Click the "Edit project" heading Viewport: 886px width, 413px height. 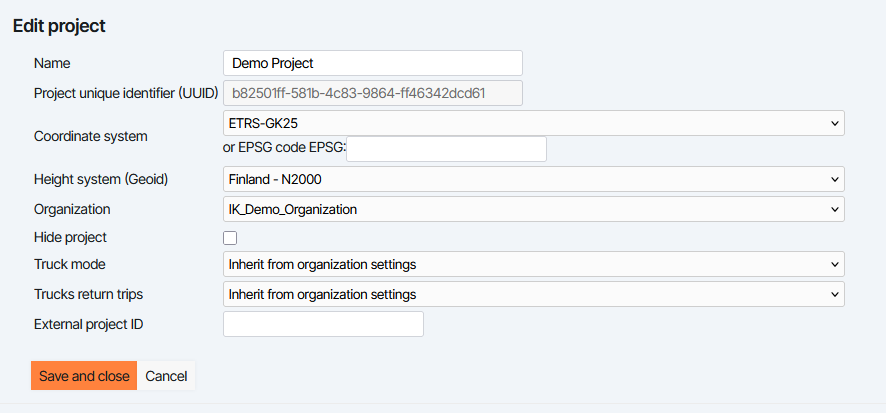click(x=59, y=26)
